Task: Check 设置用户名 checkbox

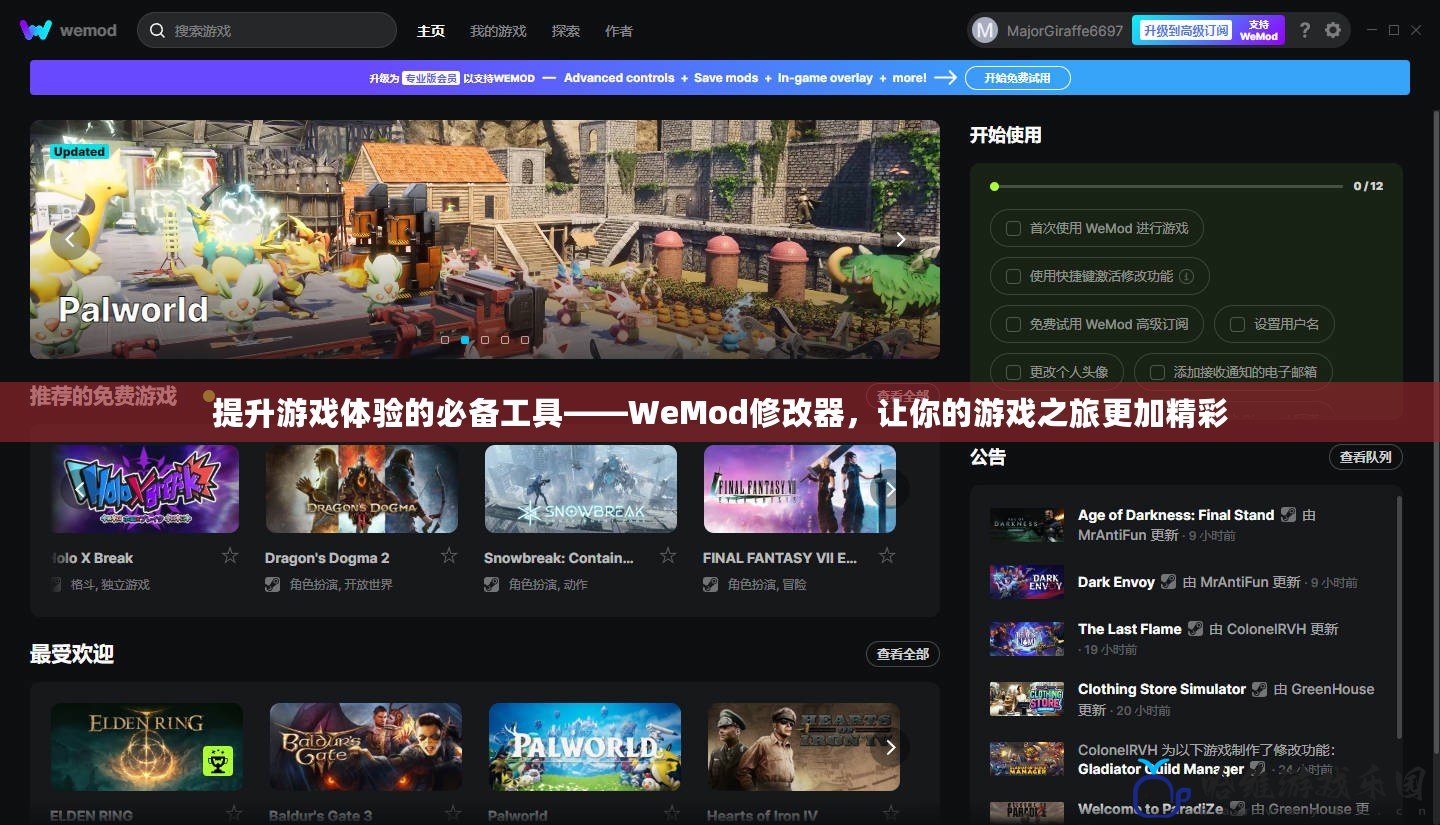Action: pyautogui.click(x=1237, y=324)
